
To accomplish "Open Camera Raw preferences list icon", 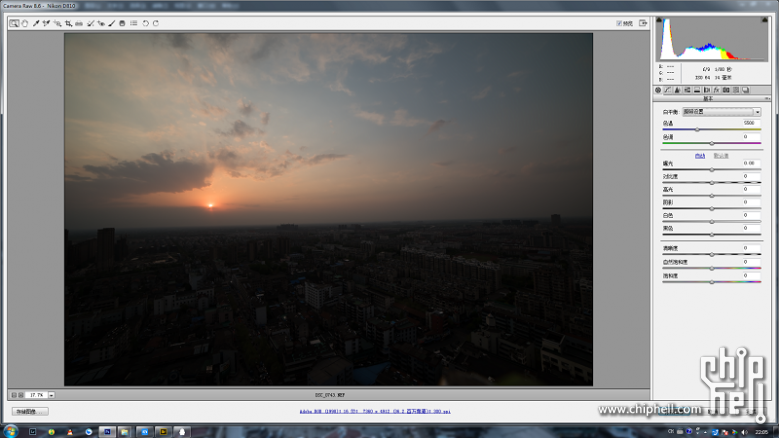I will (134, 23).
